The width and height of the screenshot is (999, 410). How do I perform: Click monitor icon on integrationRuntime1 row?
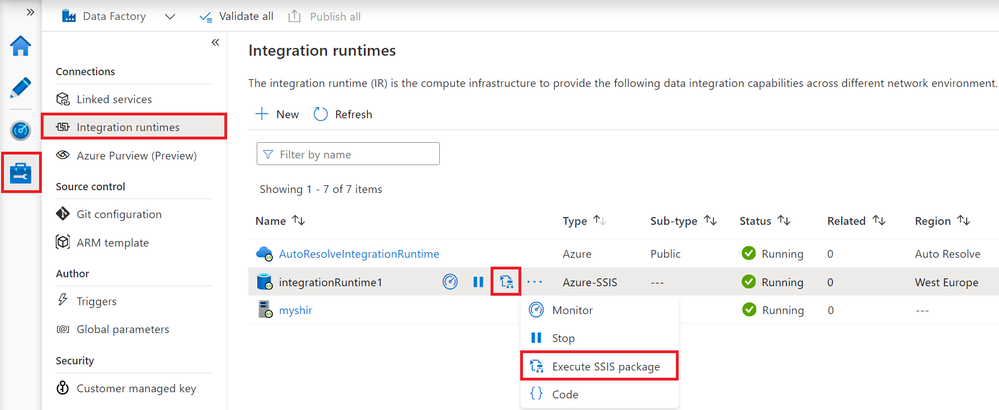(451, 283)
